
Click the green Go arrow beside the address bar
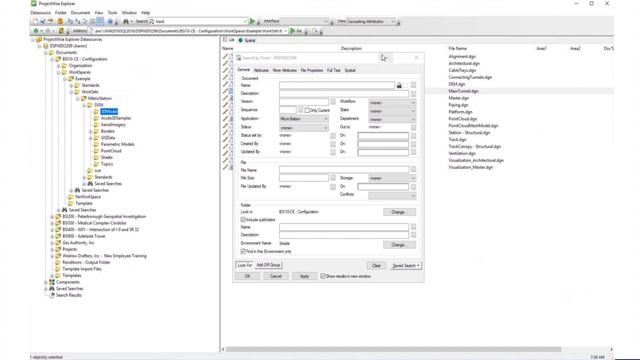pyautogui.click(x=292, y=31)
